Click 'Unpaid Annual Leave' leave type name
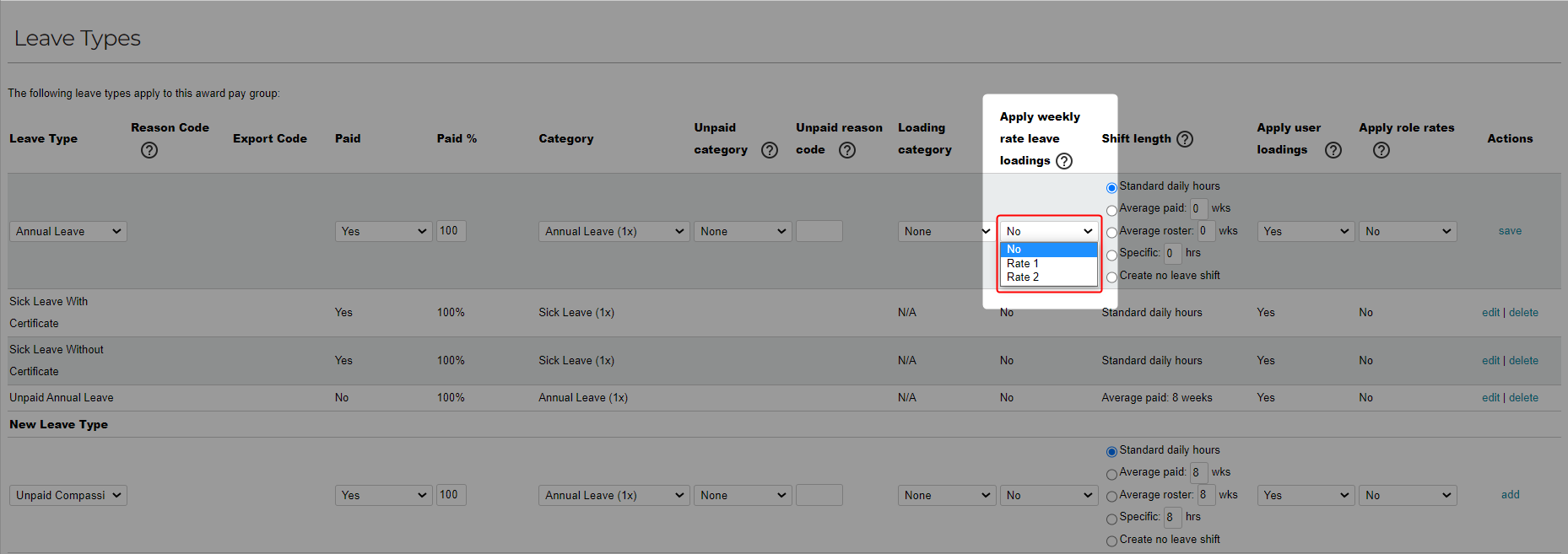This screenshot has width=1568, height=554. [61, 397]
